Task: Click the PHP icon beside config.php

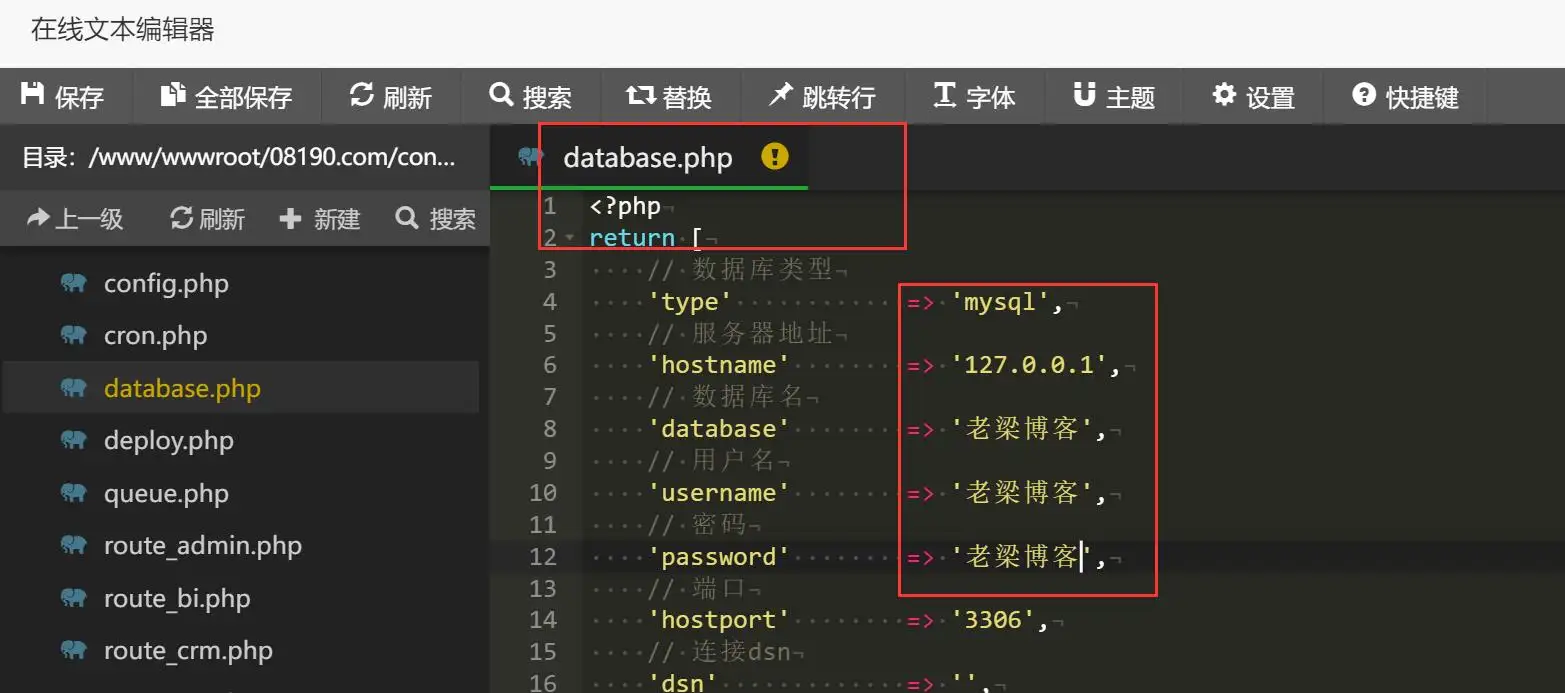Action: pos(73,283)
